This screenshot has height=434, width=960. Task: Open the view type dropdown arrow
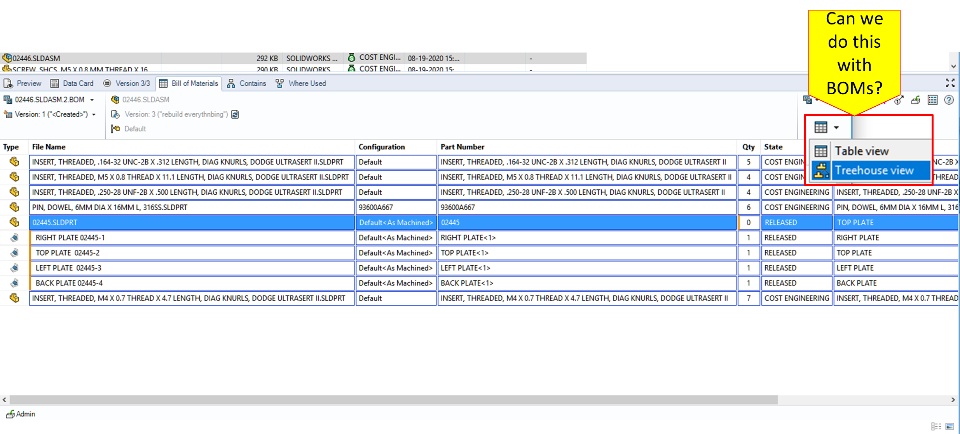click(836, 127)
